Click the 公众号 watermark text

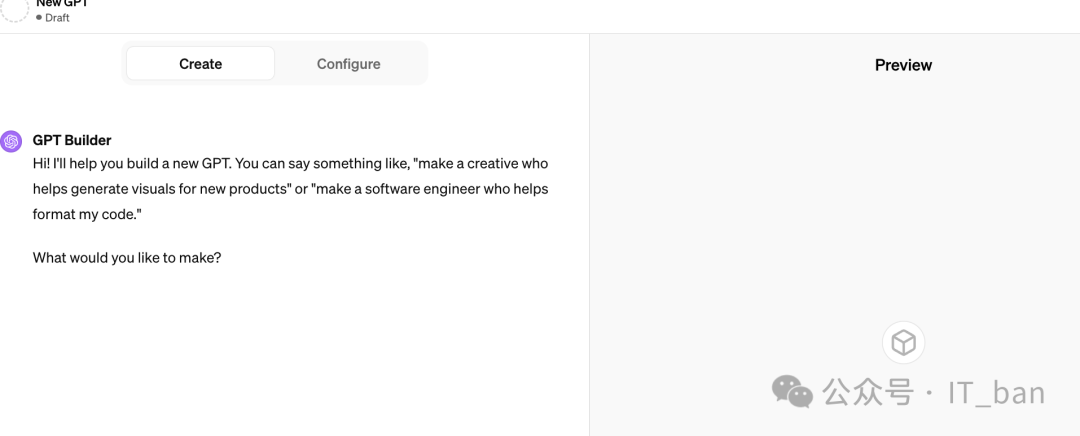[x=868, y=392]
